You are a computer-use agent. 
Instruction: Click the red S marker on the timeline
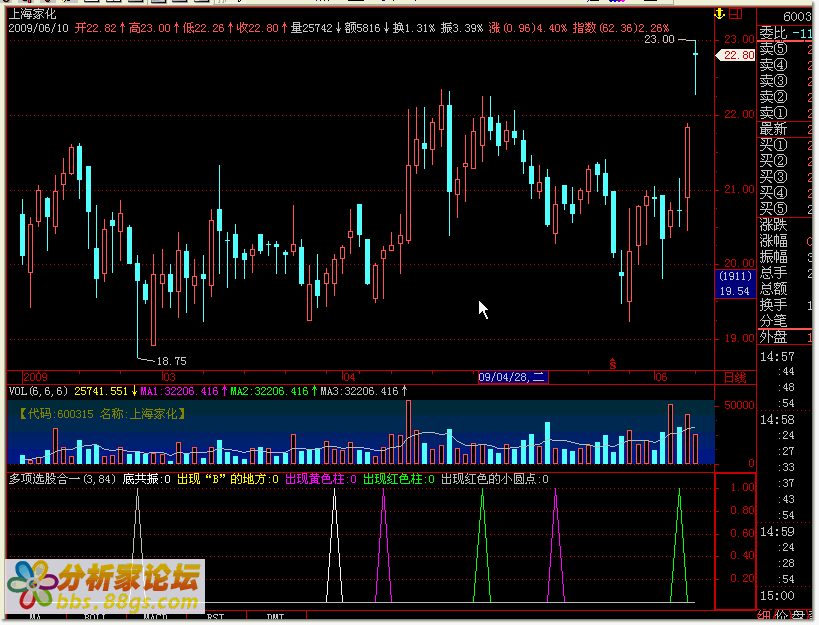click(x=613, y=364)
